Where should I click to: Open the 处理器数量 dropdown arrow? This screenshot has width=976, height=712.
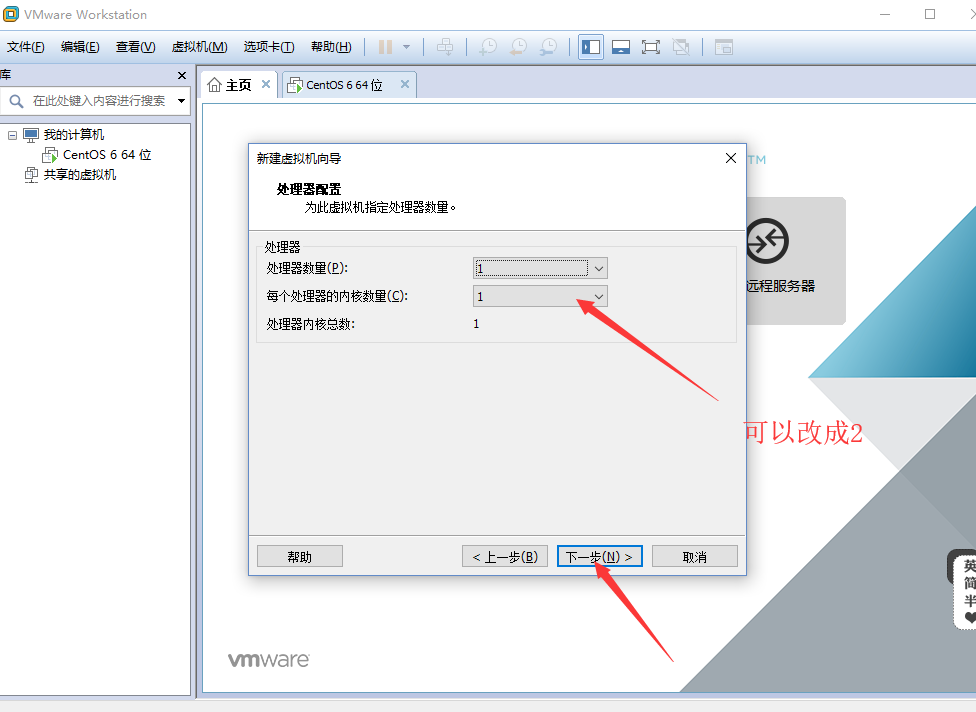599,268
